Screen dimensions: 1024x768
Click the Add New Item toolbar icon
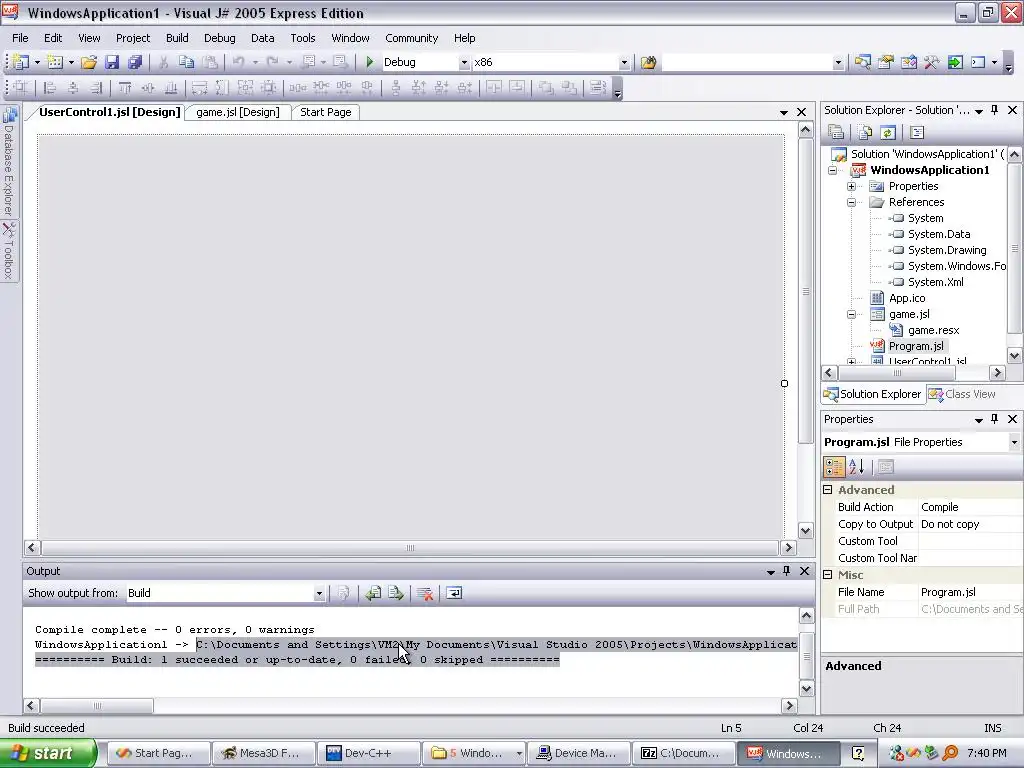(x=56, y=62)
